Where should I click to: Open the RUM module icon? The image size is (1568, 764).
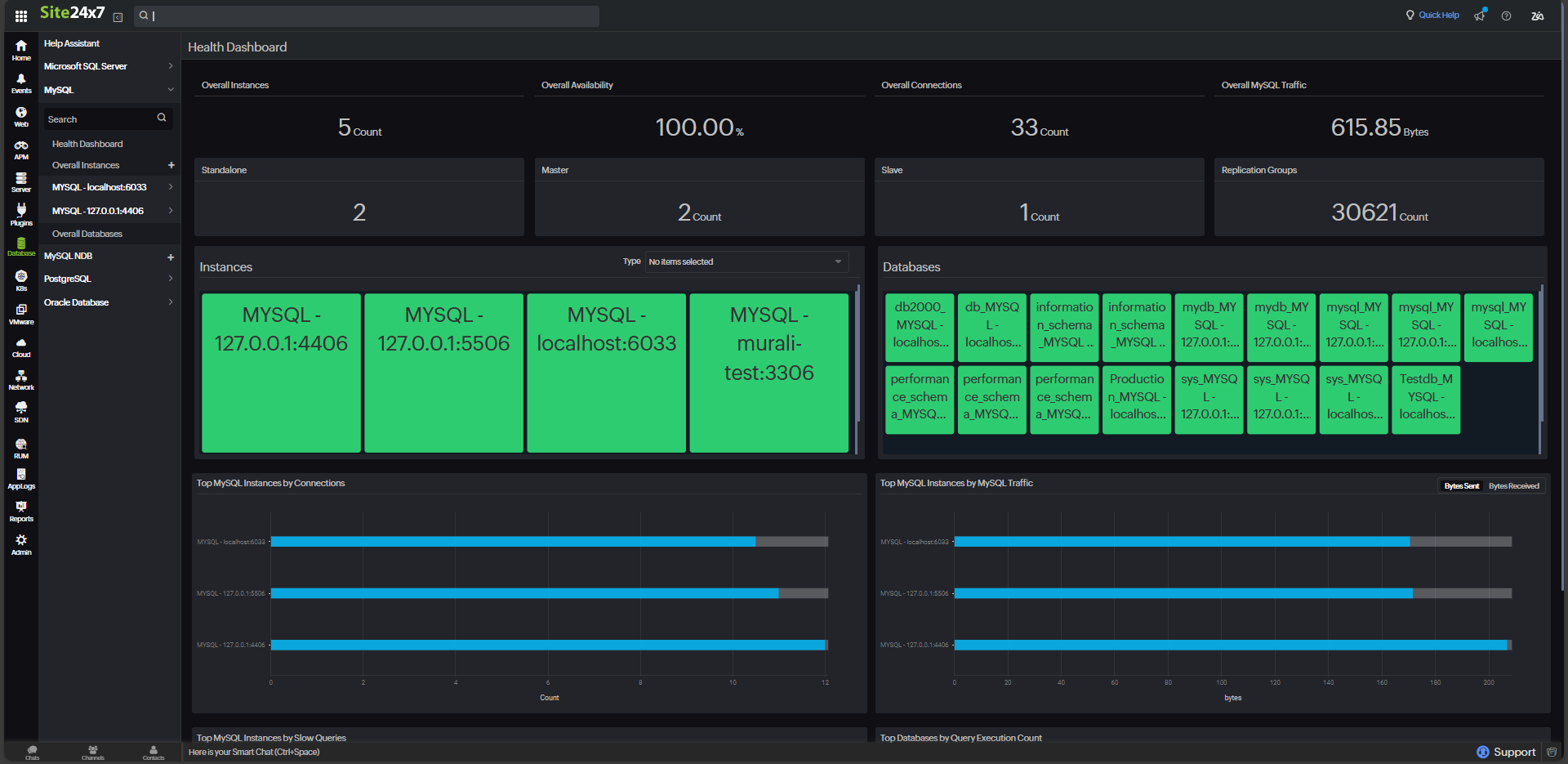click(x=21, y=448)
